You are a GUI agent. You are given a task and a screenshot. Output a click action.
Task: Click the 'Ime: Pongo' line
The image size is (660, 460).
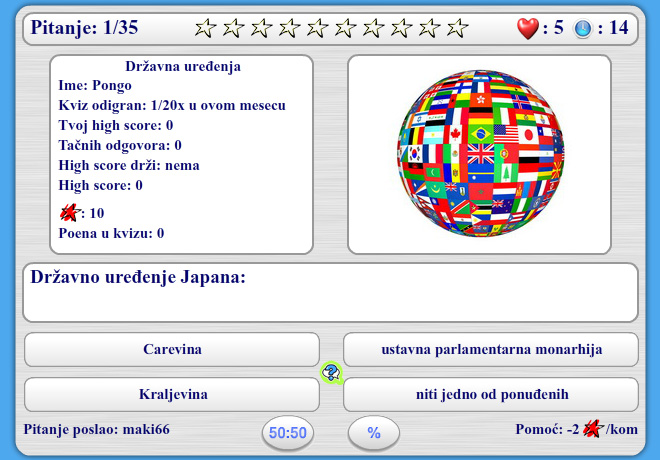pyautogui.click(x=95, y=85)
